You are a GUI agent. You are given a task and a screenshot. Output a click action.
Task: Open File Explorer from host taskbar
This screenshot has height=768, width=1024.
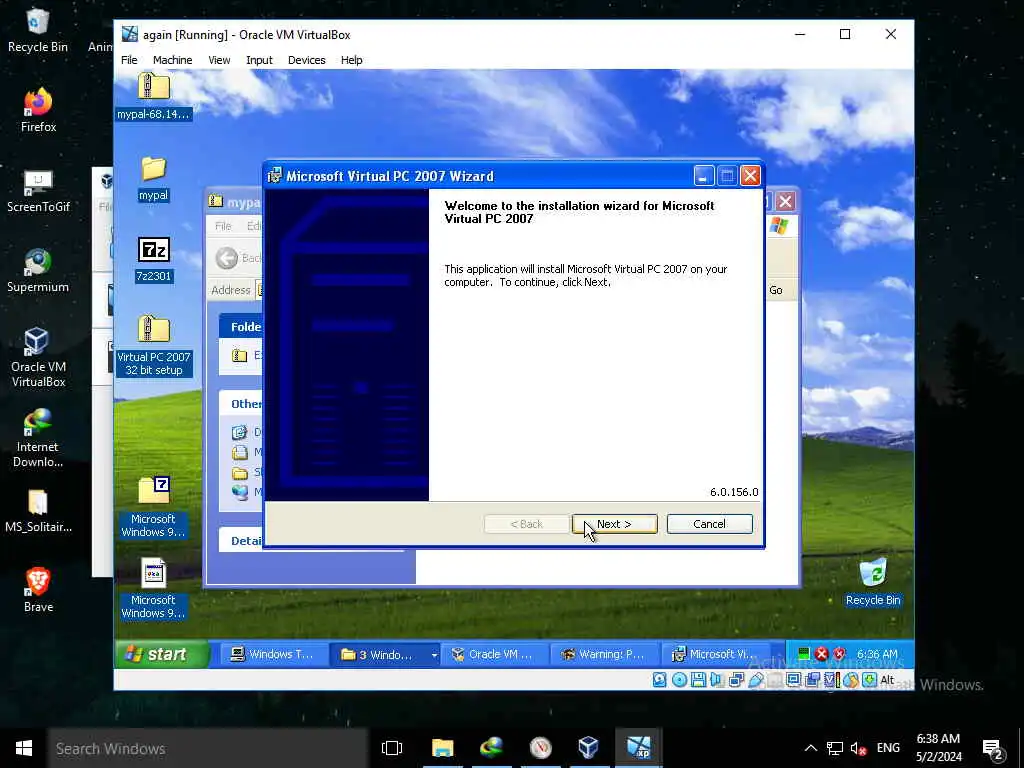[442, 748]
